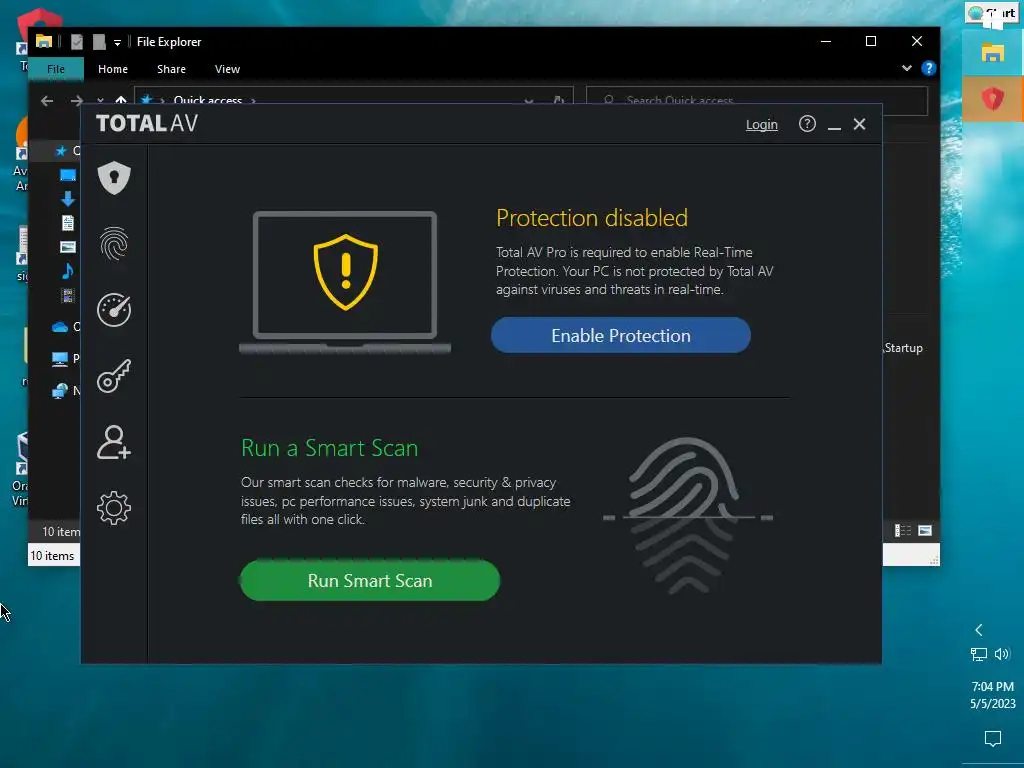Open the View tab in File Explorer
1024x768 pixels.
coord(227,69)
